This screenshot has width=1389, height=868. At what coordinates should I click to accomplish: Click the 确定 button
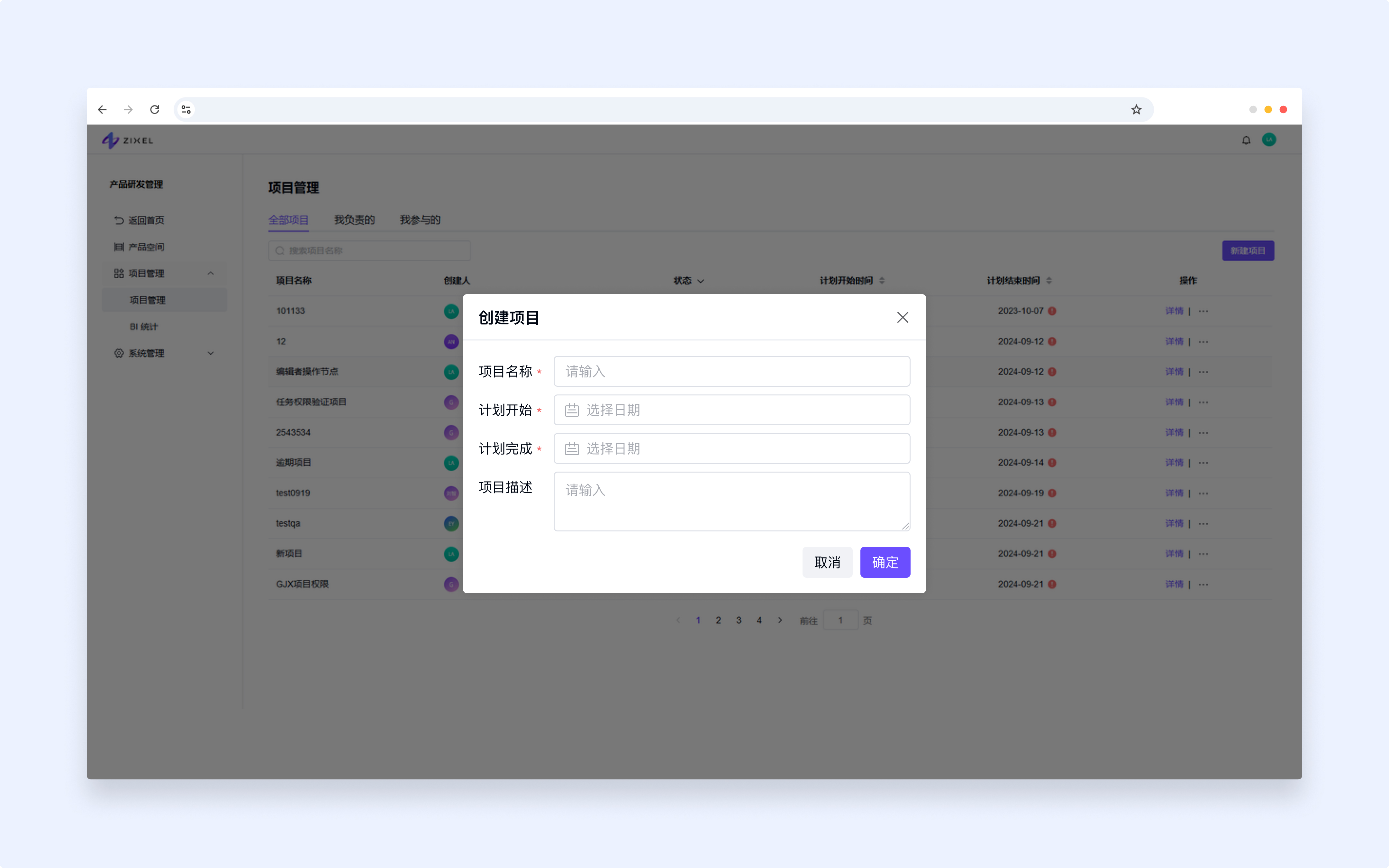885,562
